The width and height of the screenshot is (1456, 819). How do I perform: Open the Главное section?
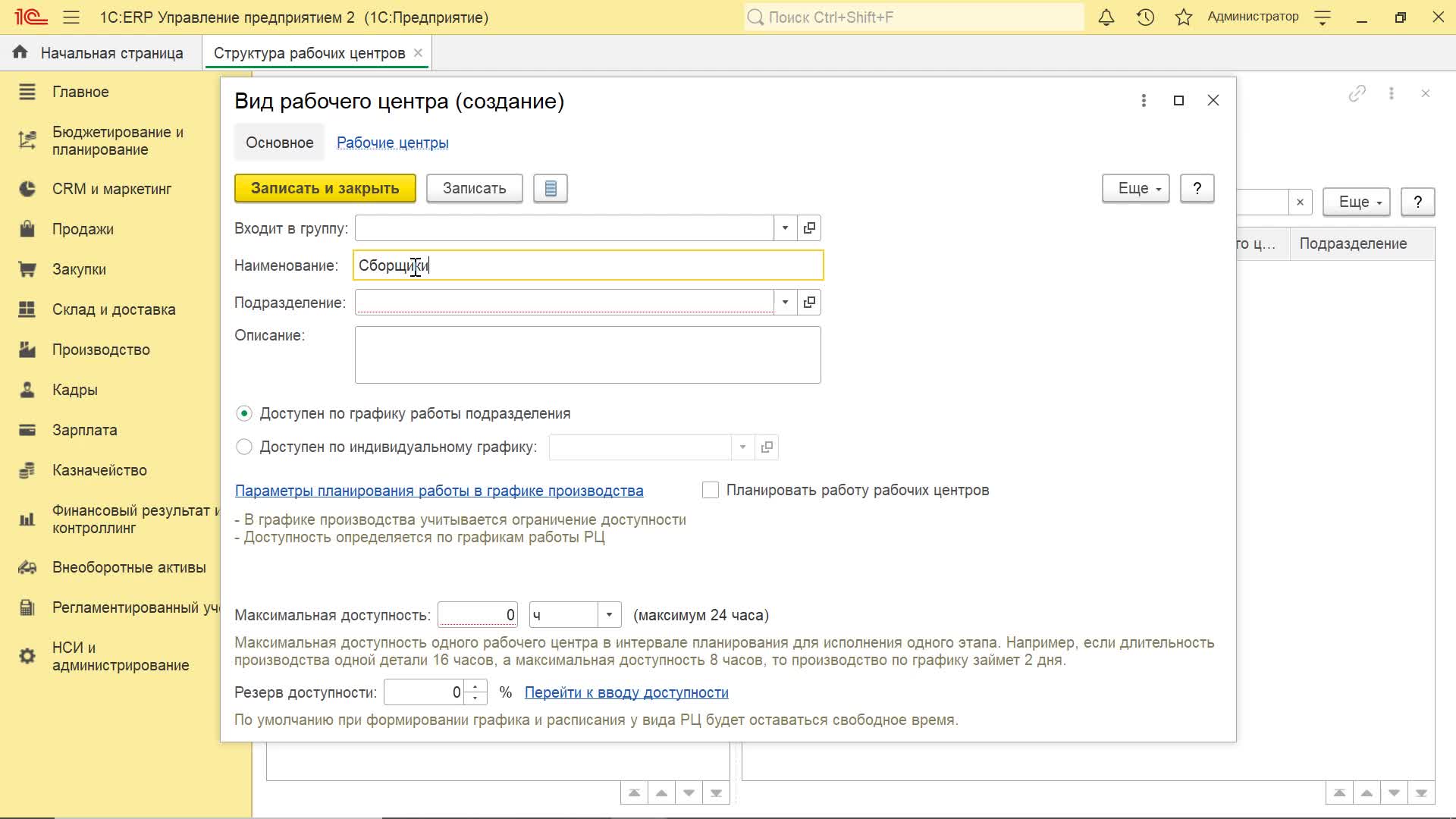click(x=80, y=92)
